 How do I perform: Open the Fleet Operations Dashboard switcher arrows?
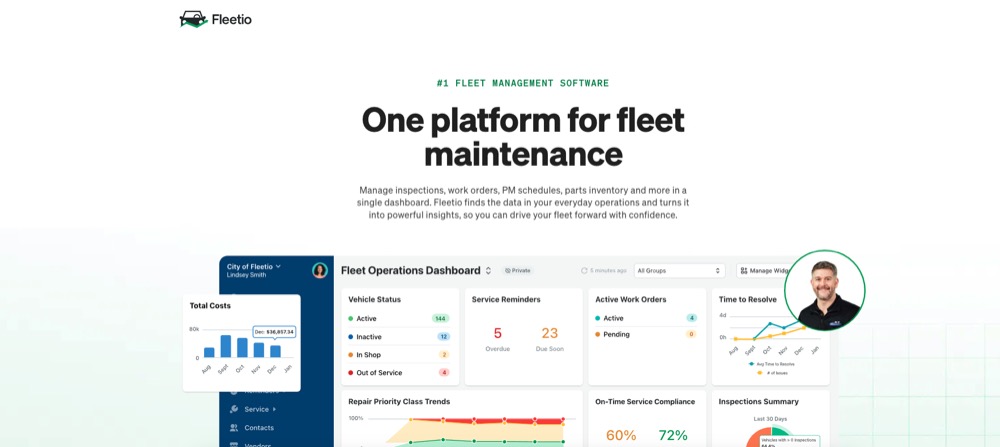point(489,270)
